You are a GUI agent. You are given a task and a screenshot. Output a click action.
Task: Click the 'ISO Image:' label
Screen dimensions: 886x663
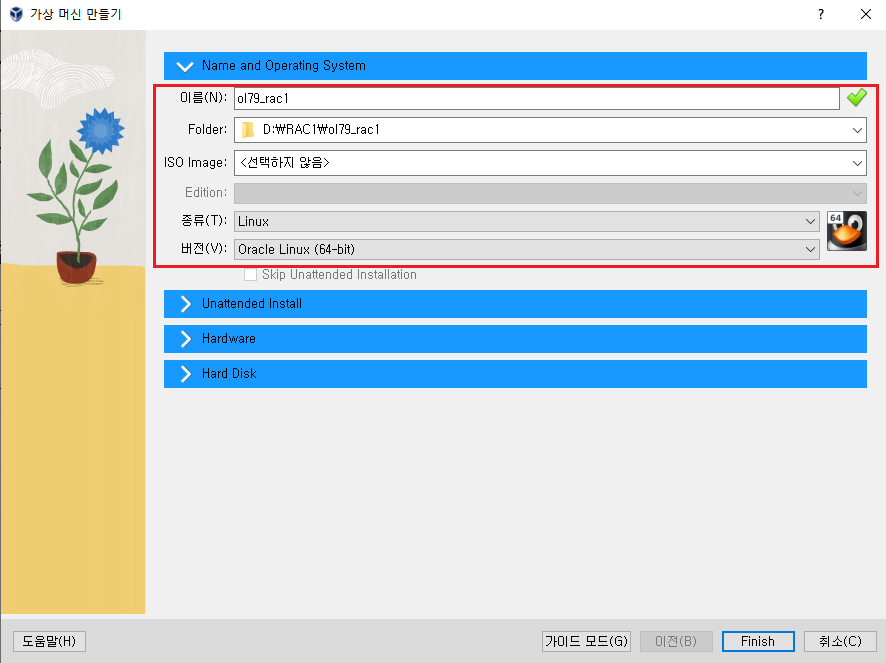[x=196, y=163]
